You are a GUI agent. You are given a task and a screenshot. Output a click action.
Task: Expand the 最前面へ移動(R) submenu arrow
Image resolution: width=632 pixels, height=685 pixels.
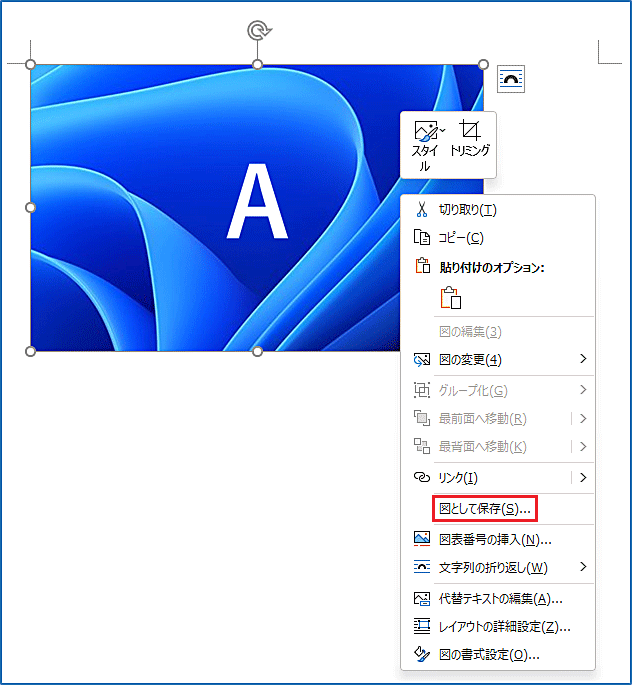[x=583, y=419]
